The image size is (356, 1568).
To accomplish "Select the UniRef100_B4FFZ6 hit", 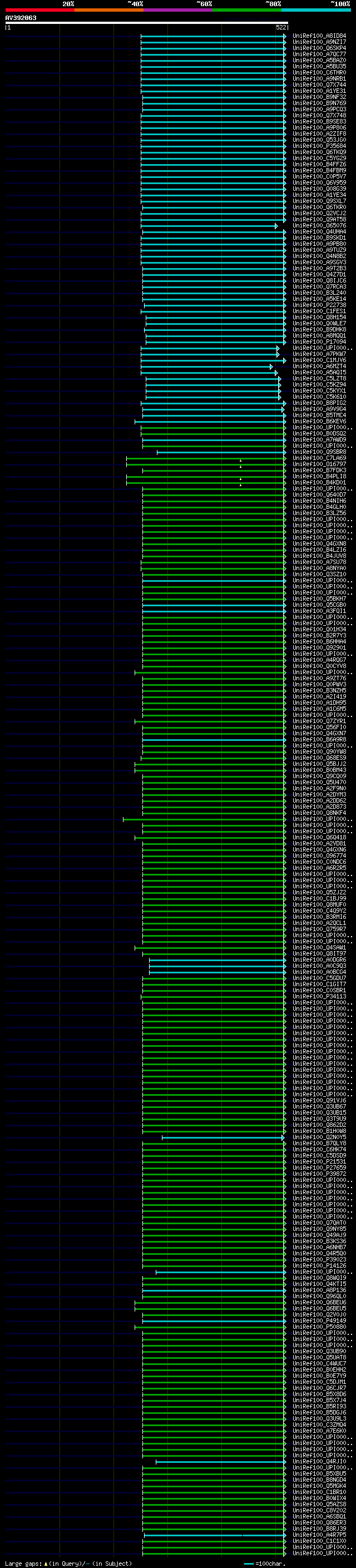I will coord(319,164).
